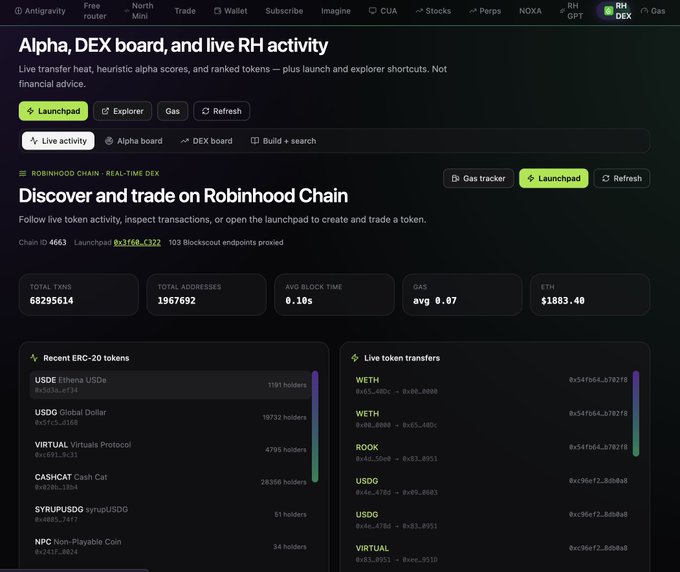Click the CUA monitor icon

coord(373,11)
